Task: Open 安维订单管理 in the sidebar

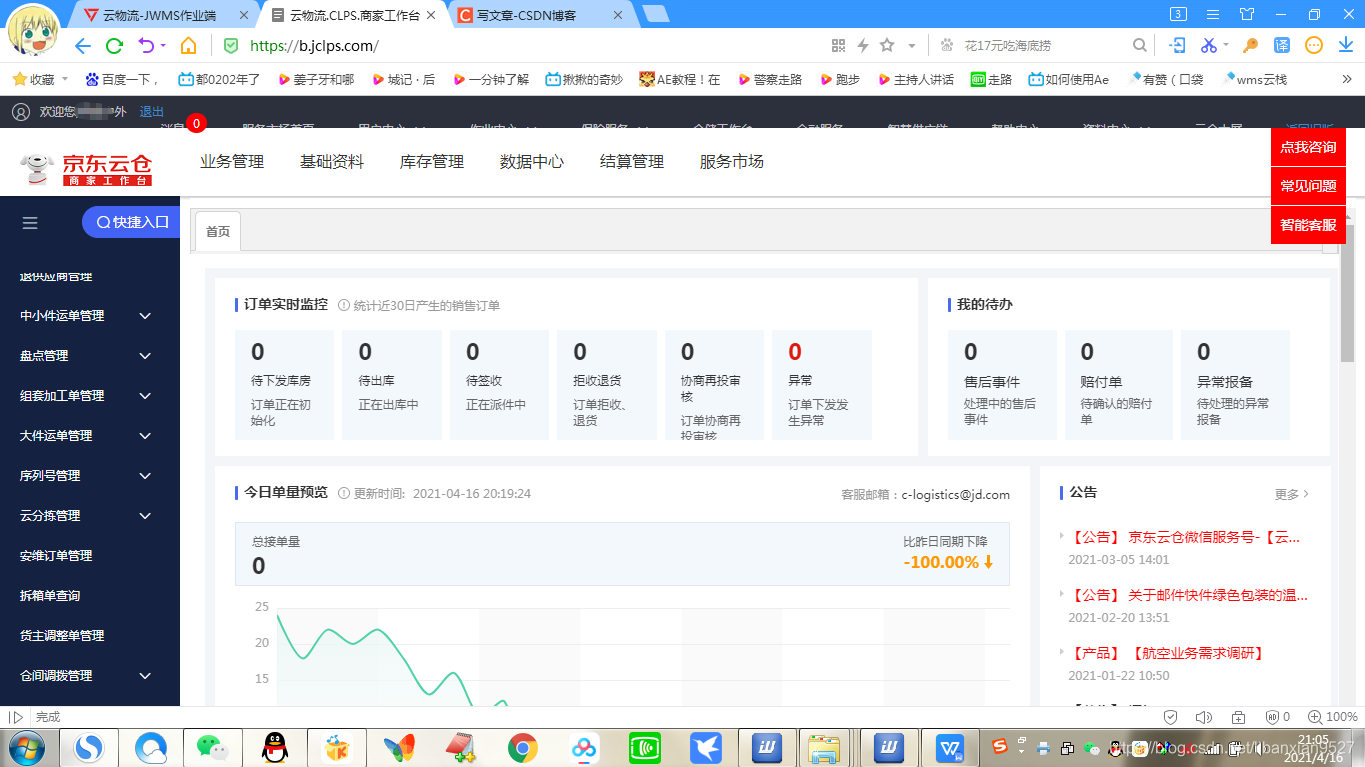Action: (56, 556)
